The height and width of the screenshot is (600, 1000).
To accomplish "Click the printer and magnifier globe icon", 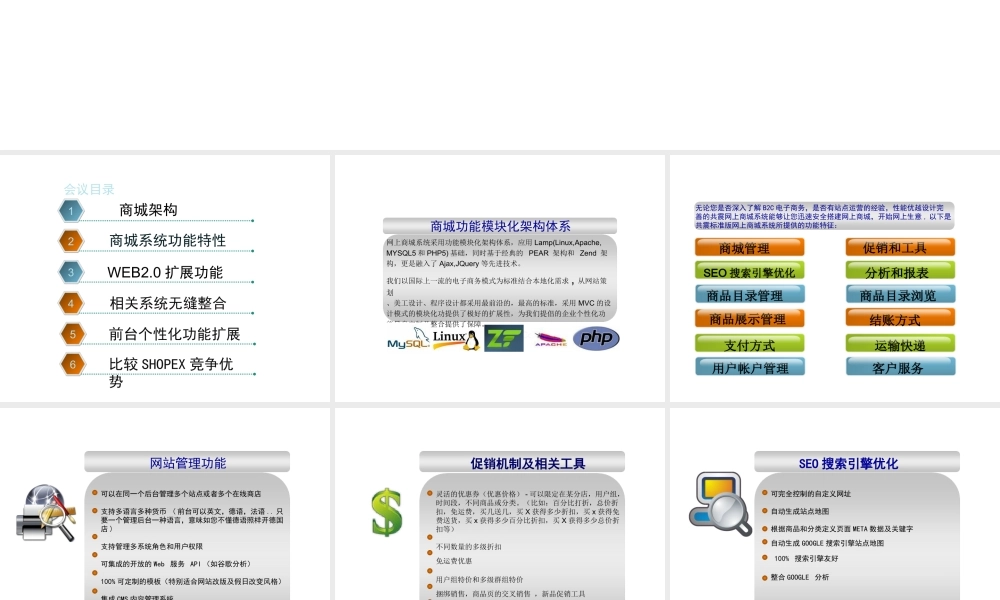I will 46,513.
